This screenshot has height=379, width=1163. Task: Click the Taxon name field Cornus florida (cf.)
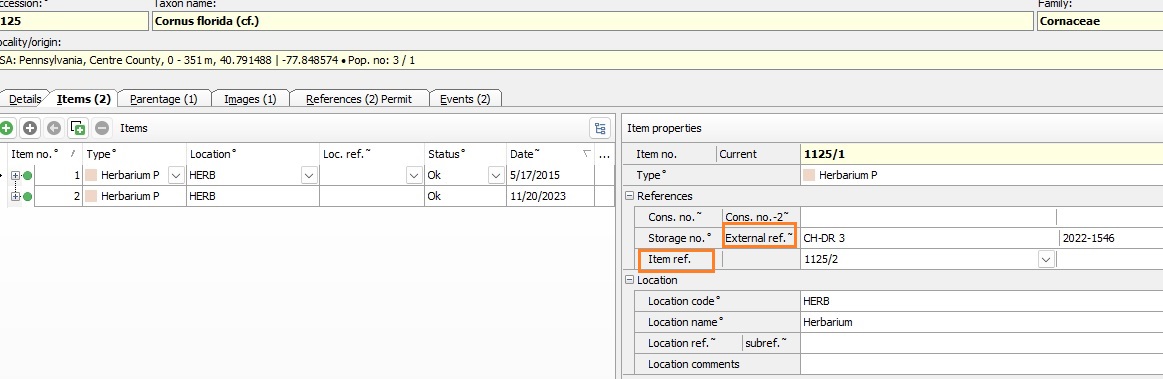(x=592, y=21)
